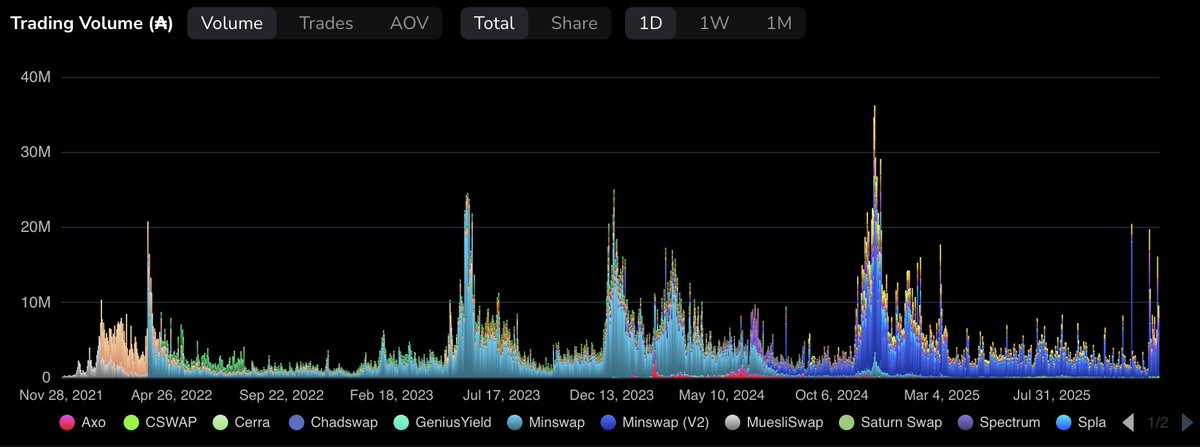The width and height of the screenshot is (1200, 447).
Task: Select the Volume metric tab
Action: pos(232,23)
